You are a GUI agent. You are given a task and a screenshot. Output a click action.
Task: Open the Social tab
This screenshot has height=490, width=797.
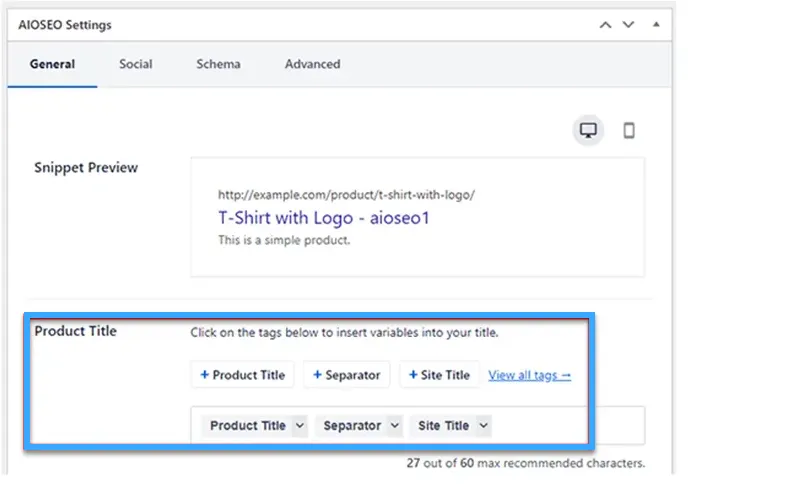tap(136, 65)
